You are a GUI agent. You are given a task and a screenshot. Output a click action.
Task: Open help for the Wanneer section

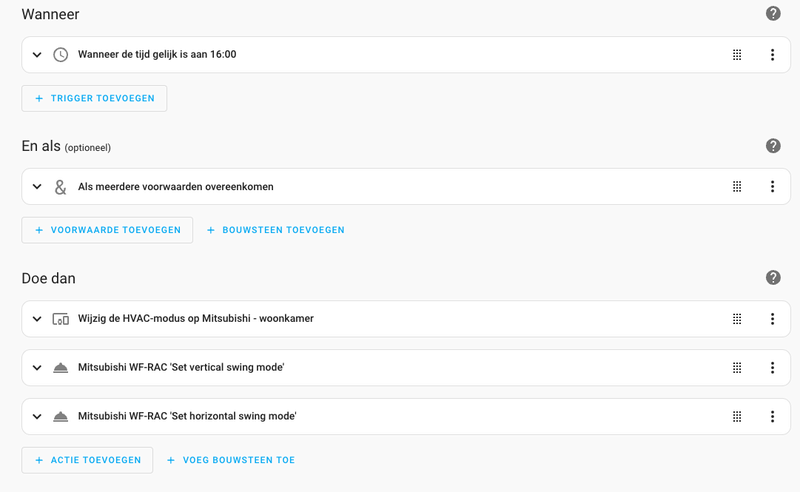tap(773, 14)
